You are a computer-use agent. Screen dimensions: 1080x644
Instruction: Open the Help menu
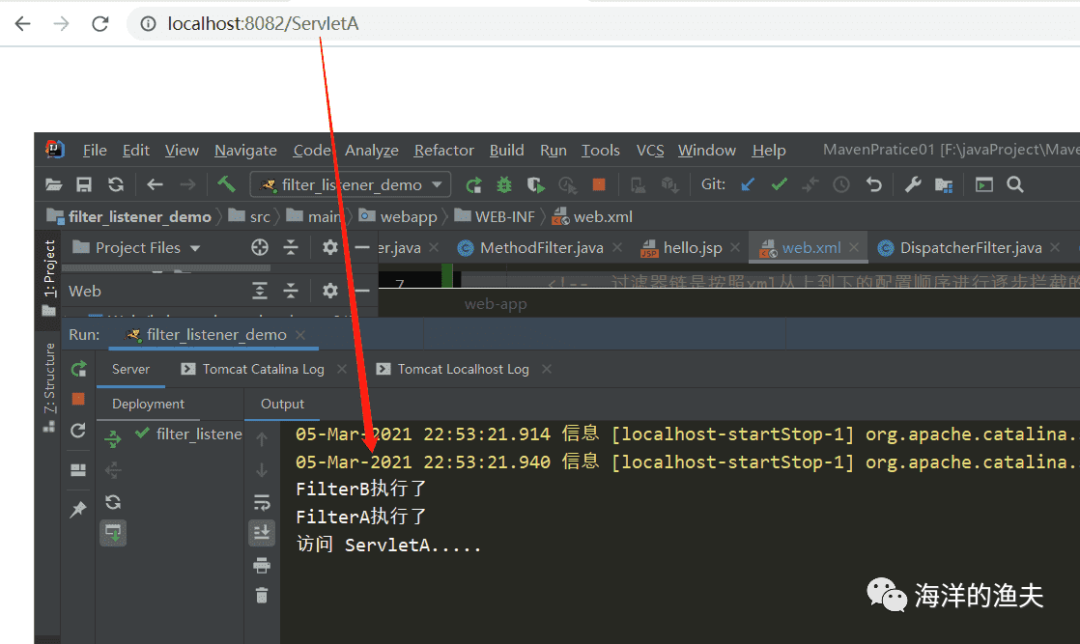(x=769, y=150)
